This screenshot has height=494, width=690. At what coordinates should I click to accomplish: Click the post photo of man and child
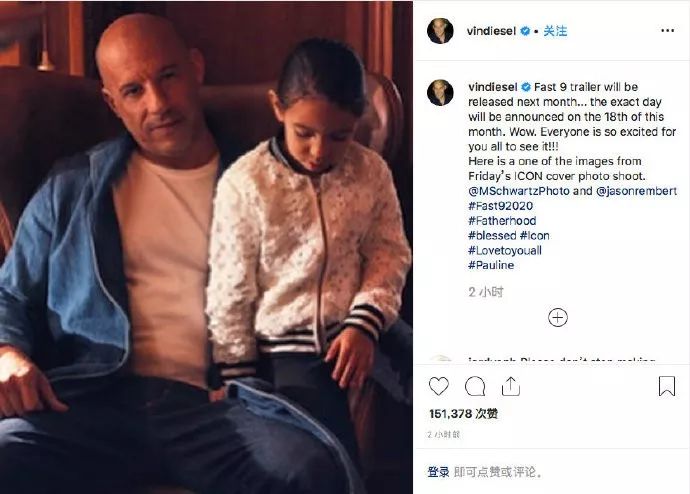point(206,247)
